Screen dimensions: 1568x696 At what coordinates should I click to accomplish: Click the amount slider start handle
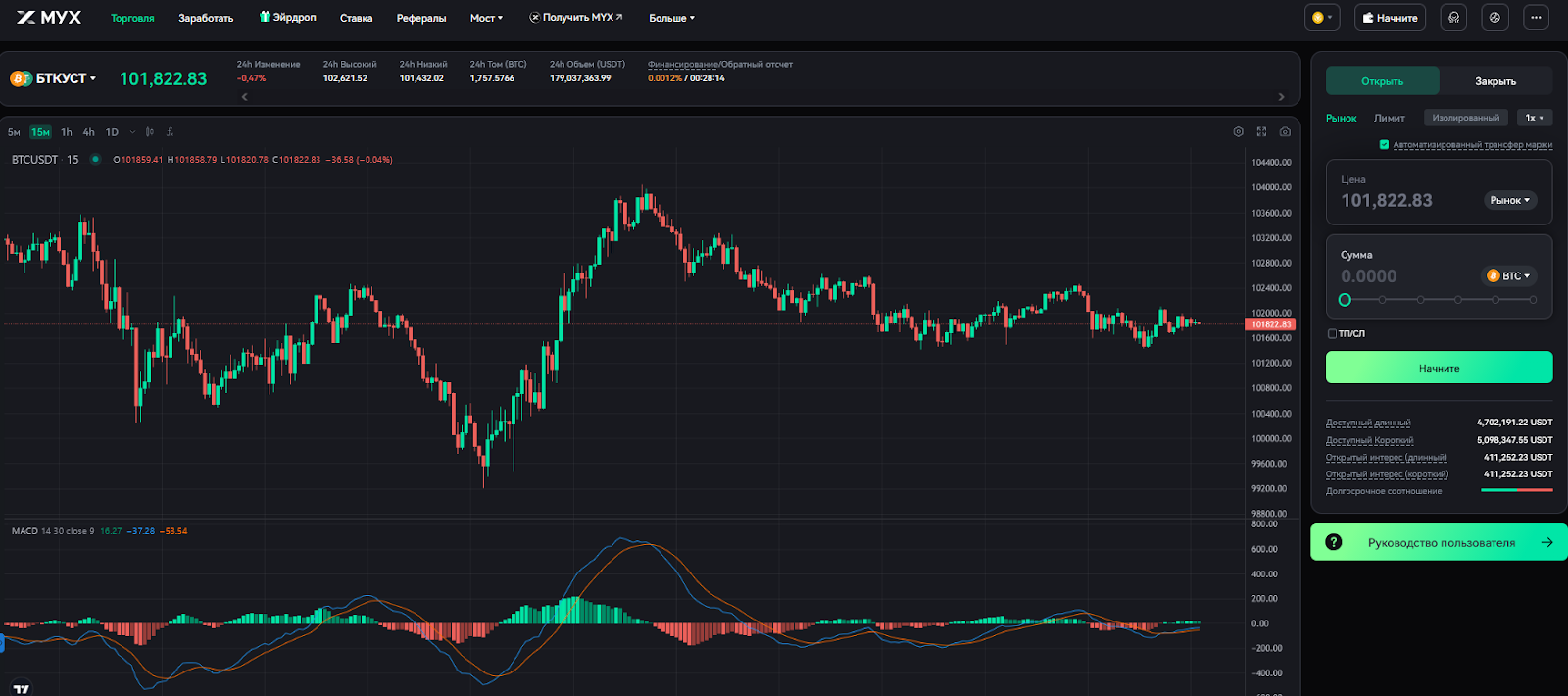point(1345,300)
